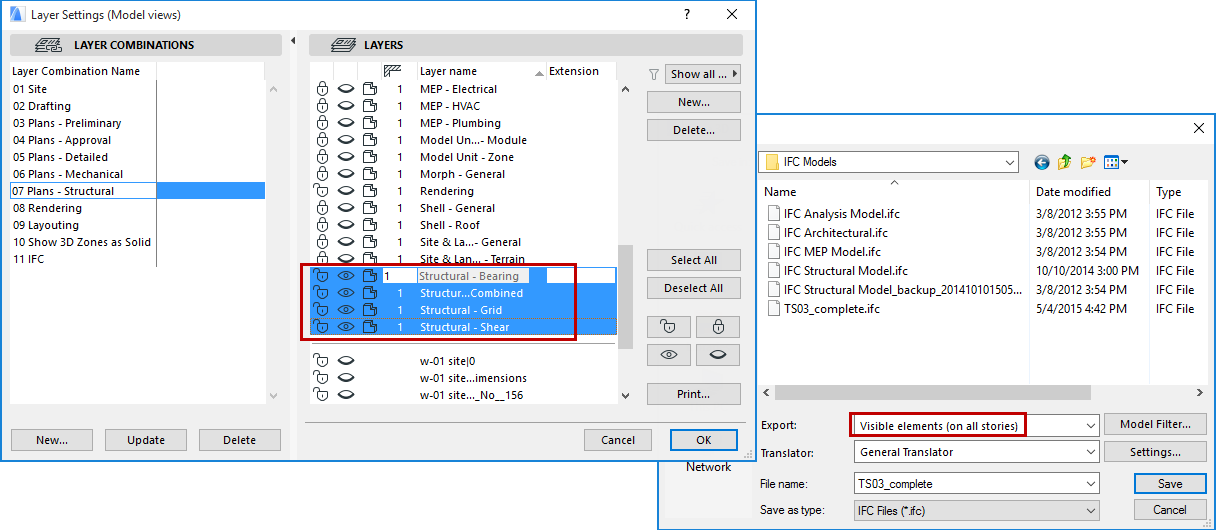Click the filter funnel icon beside Show all
The height and width of the screenshot is (530, 1217).
click(654, 73)
